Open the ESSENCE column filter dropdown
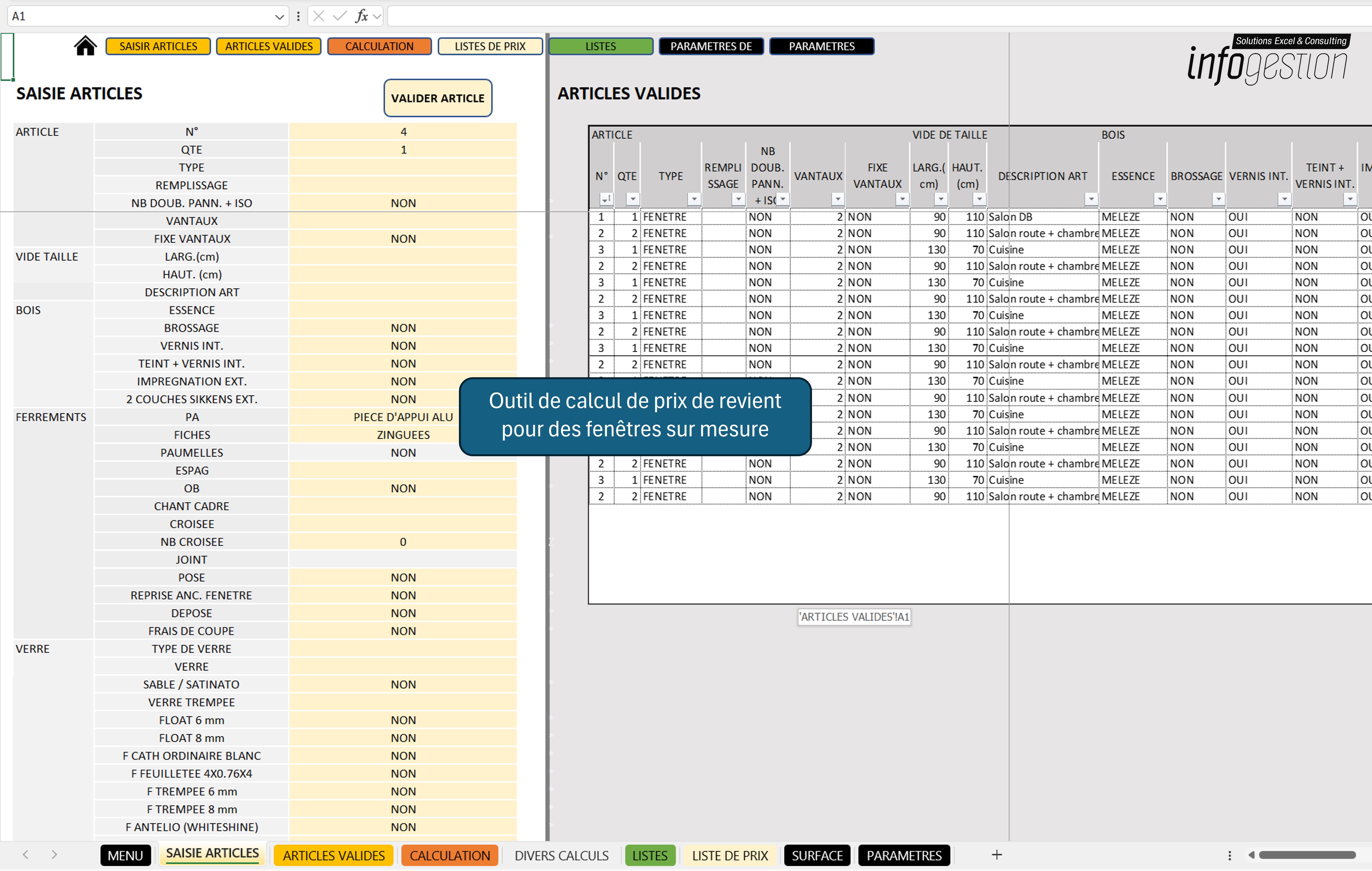1372x871 pixels. [x=1159, y=199]
